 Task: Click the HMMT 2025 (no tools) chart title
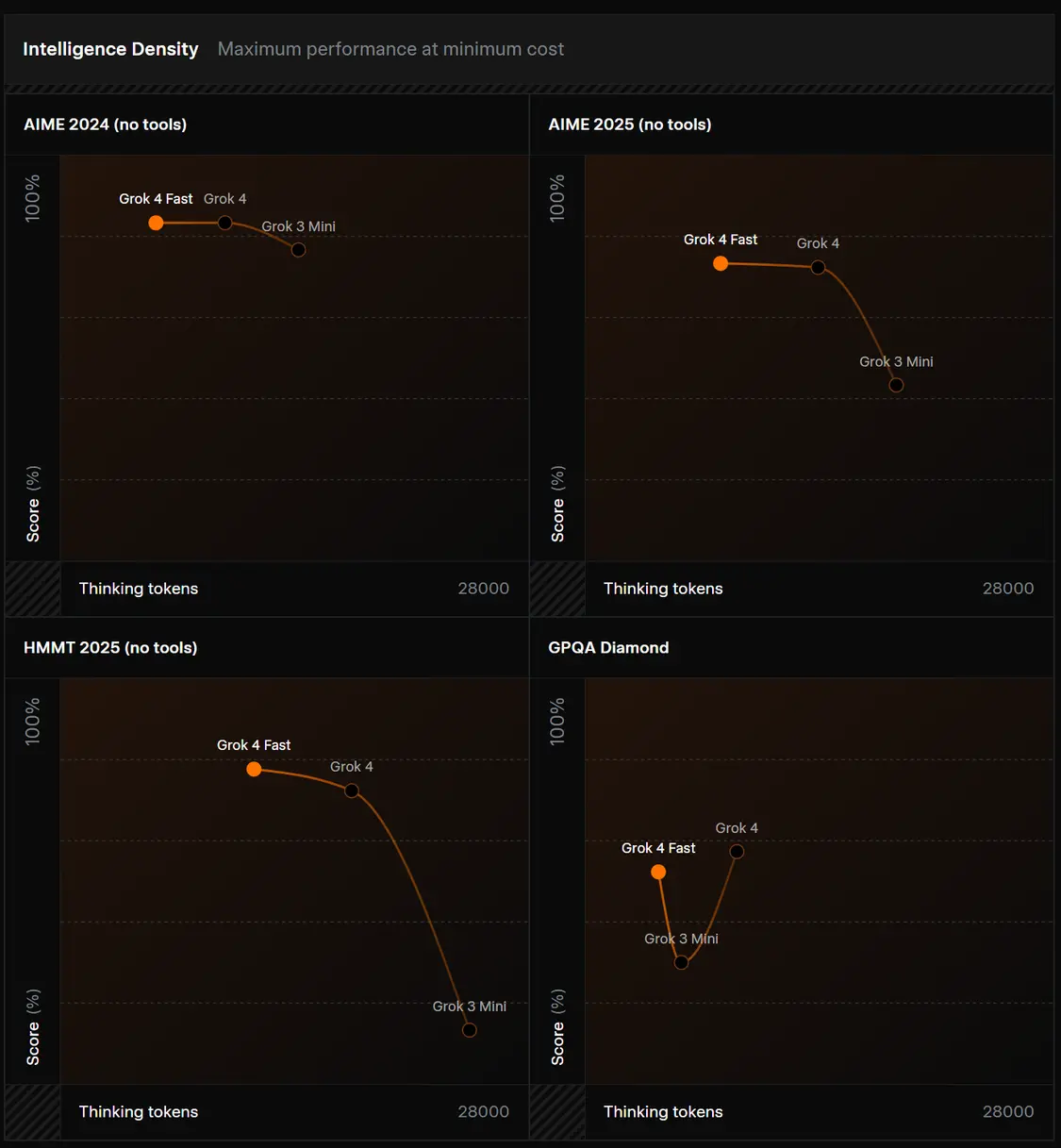click(x=110, y=648)
